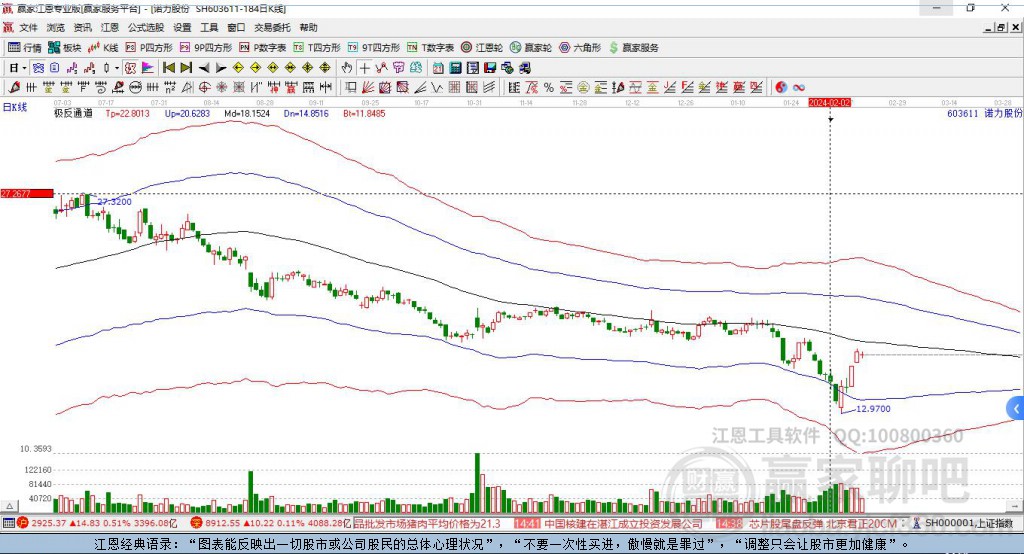Click the 沪 index status icon
1024x554 pixels.
point(23,523)
